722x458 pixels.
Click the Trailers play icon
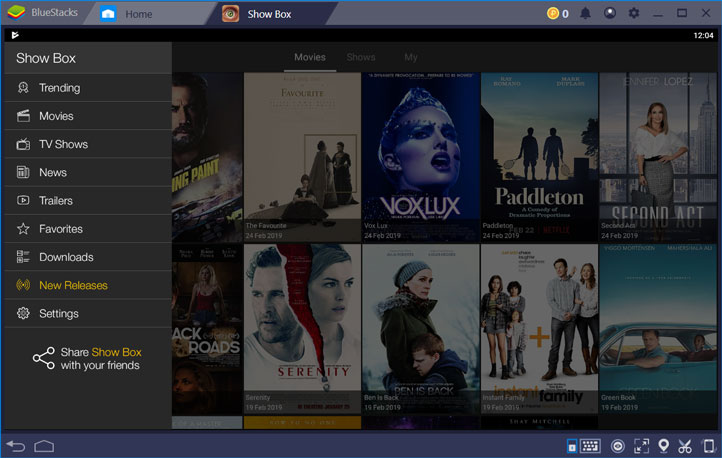tap(23, 200)
